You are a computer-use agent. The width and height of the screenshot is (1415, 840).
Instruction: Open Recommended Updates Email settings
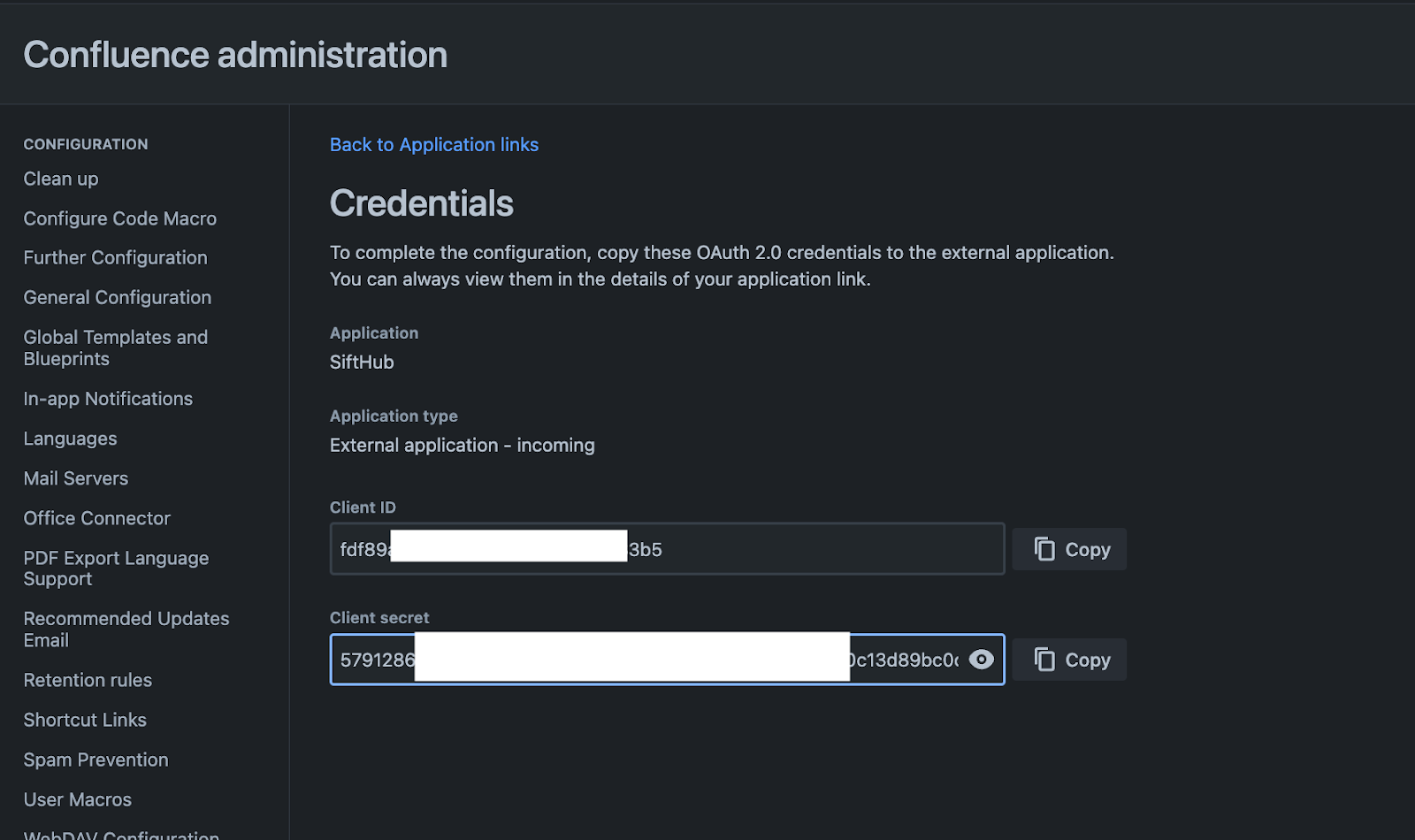click(126, 630)
